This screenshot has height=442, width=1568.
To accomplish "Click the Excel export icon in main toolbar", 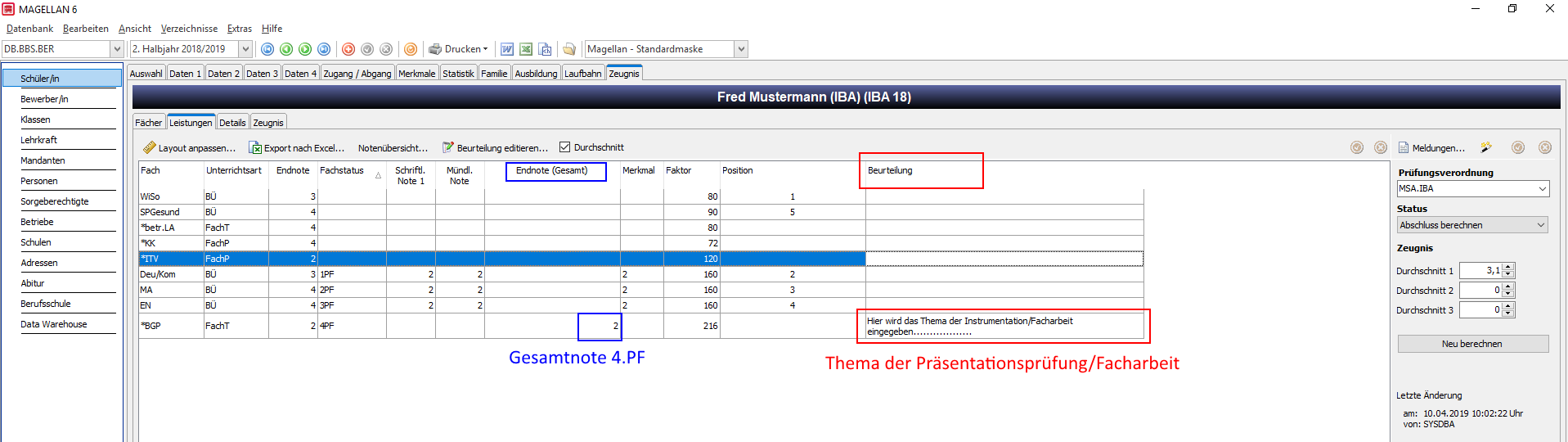I will [x=526, y=49].
